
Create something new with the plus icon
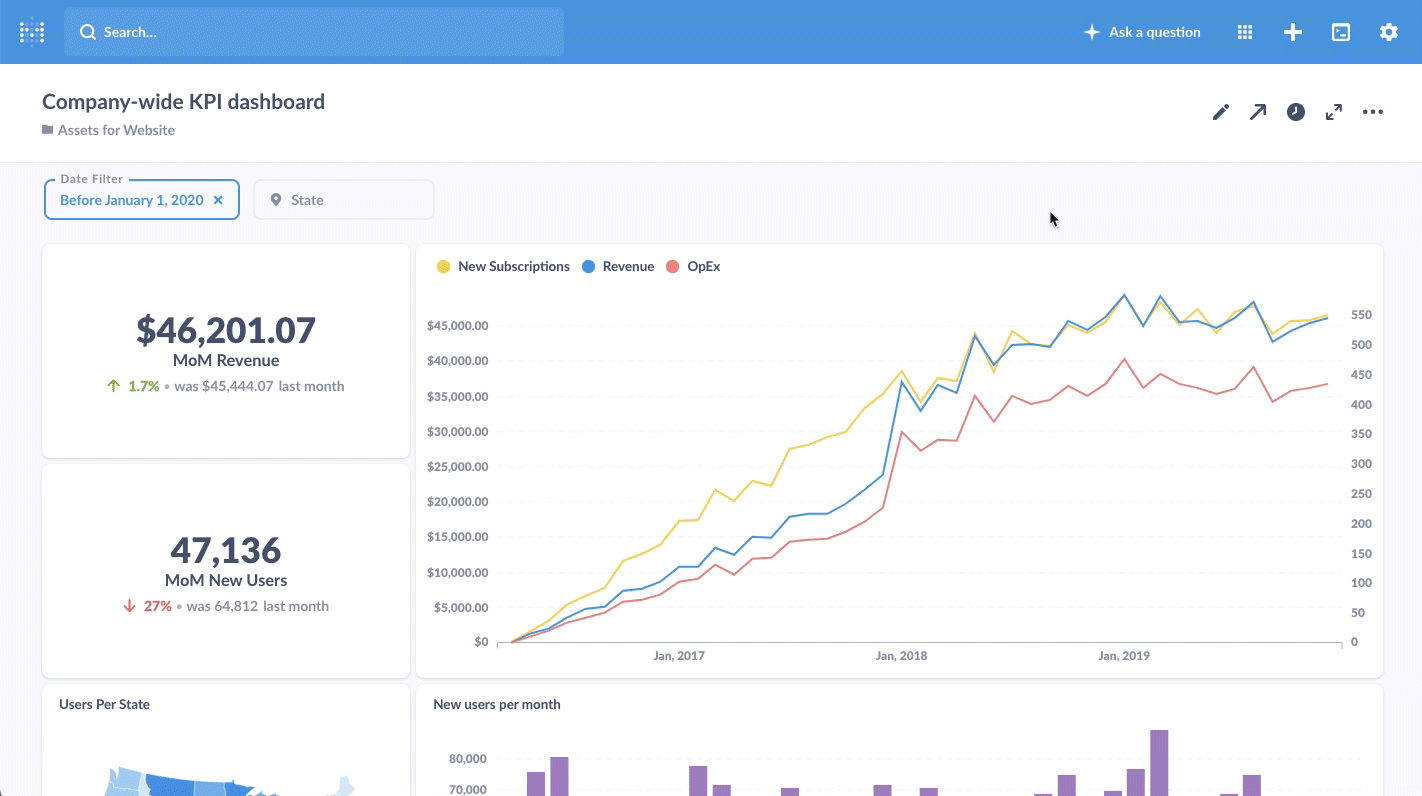tap(1292, 31)
